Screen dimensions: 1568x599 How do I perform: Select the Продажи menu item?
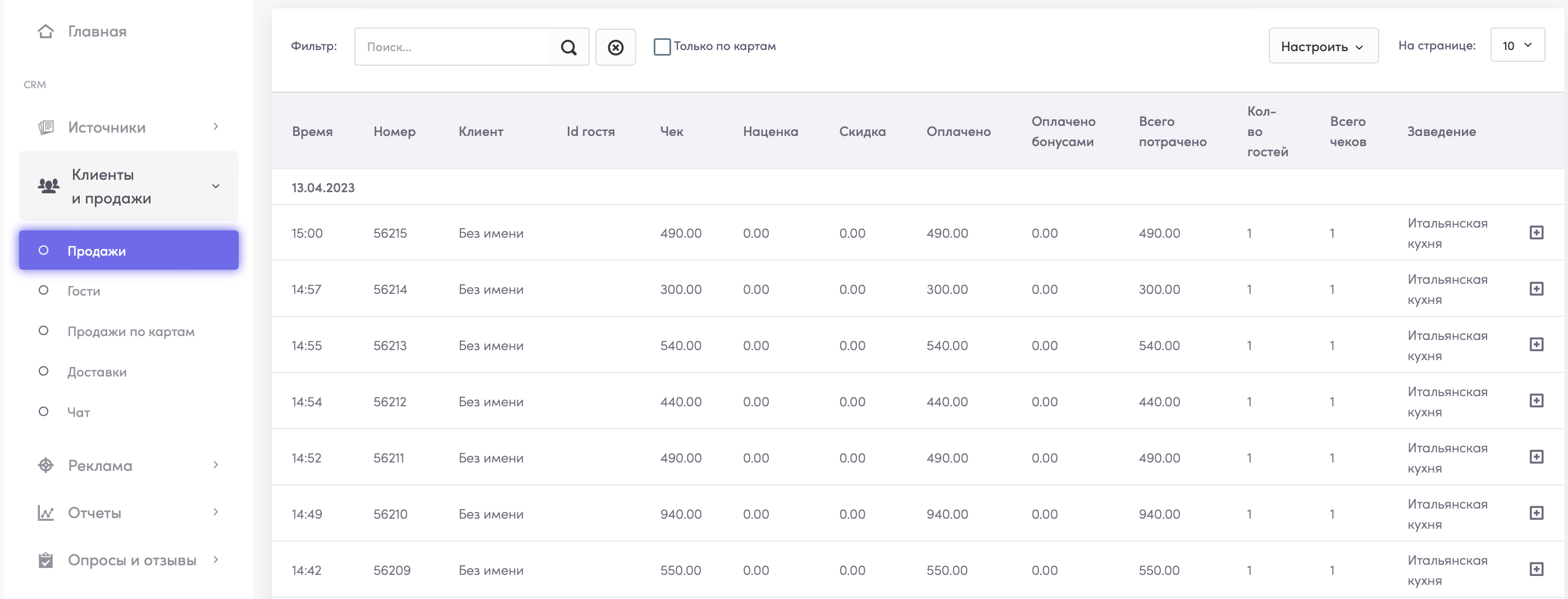pos(129,250)
